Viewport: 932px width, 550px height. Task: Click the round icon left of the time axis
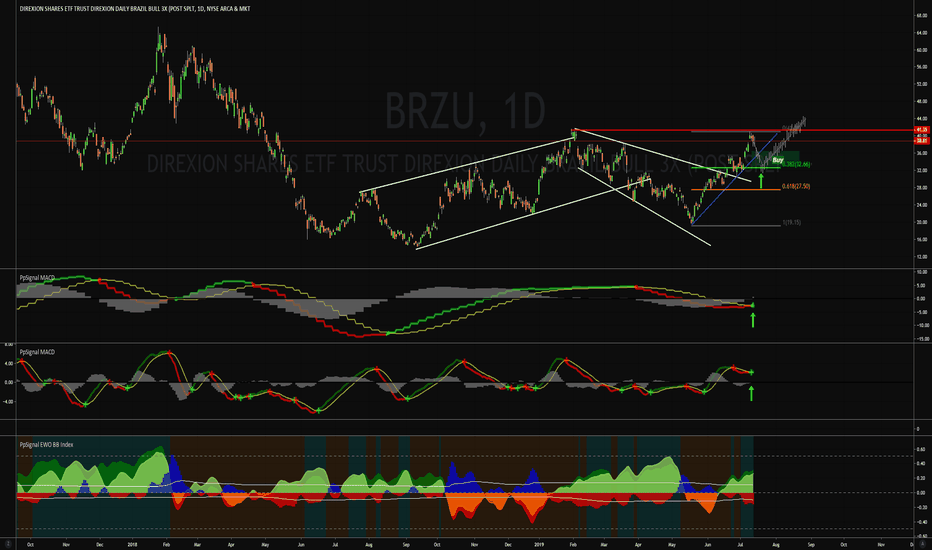click(8, 544)
